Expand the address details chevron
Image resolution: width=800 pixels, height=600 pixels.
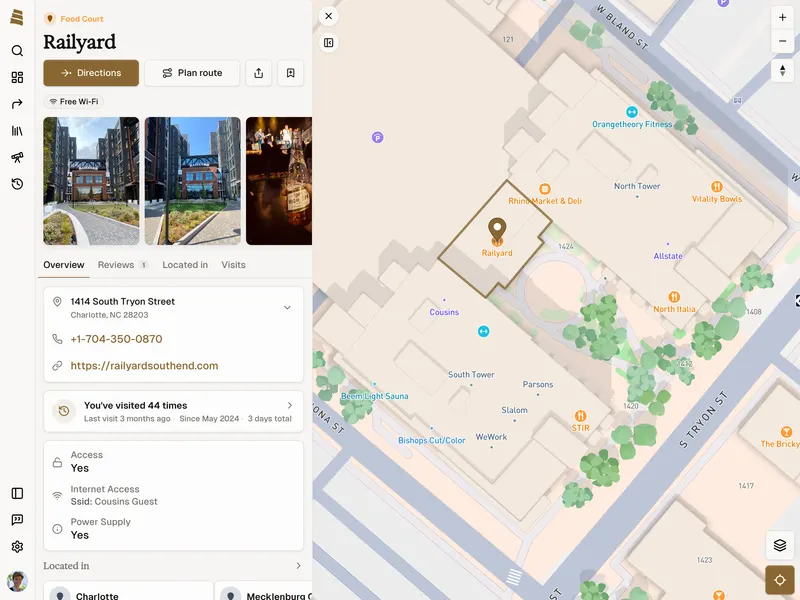tap(287, 308)
